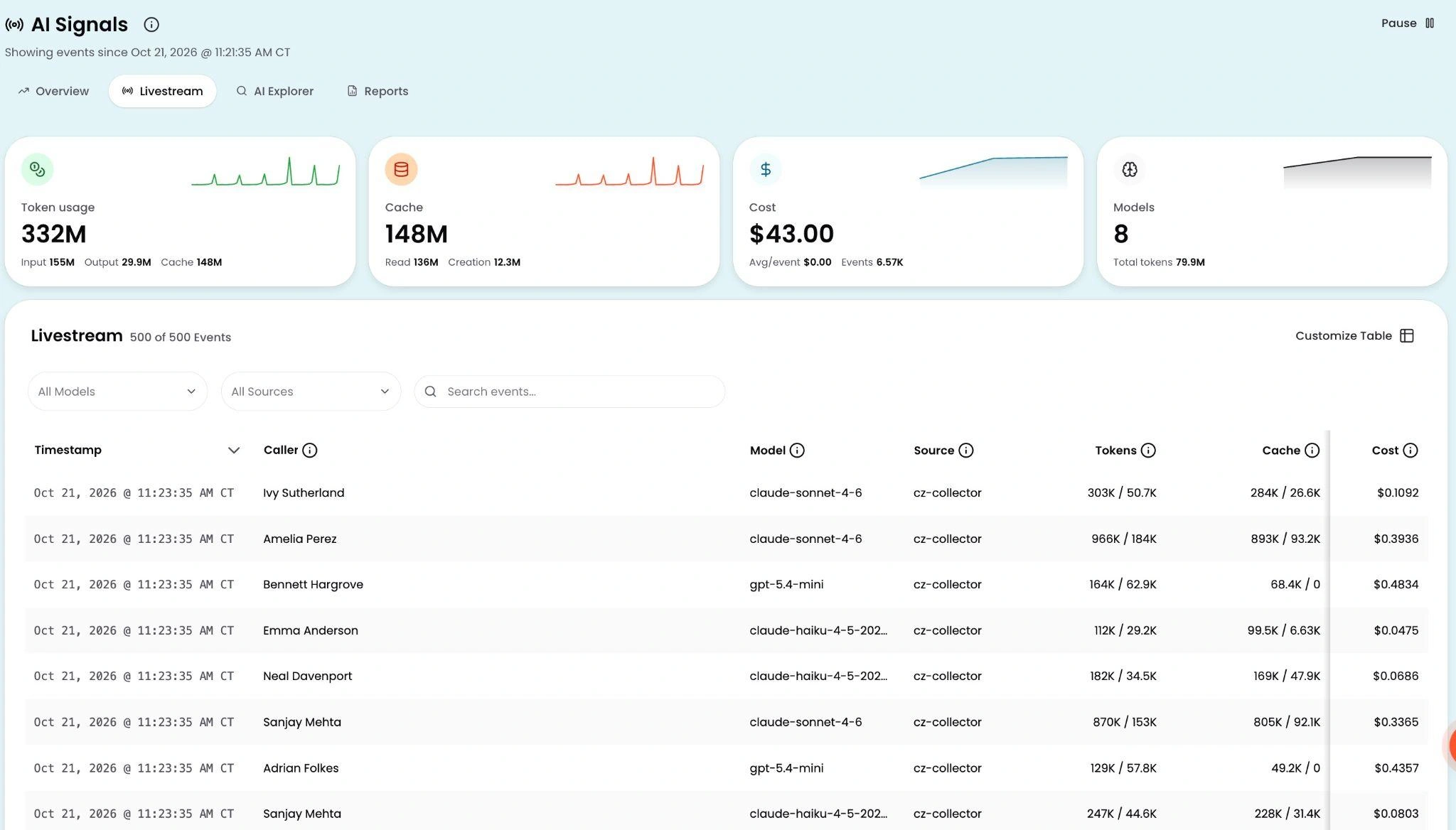This screenshot has width=1456, height=830.
Task: Open the Cache sparkline chart
Action: 630,171
